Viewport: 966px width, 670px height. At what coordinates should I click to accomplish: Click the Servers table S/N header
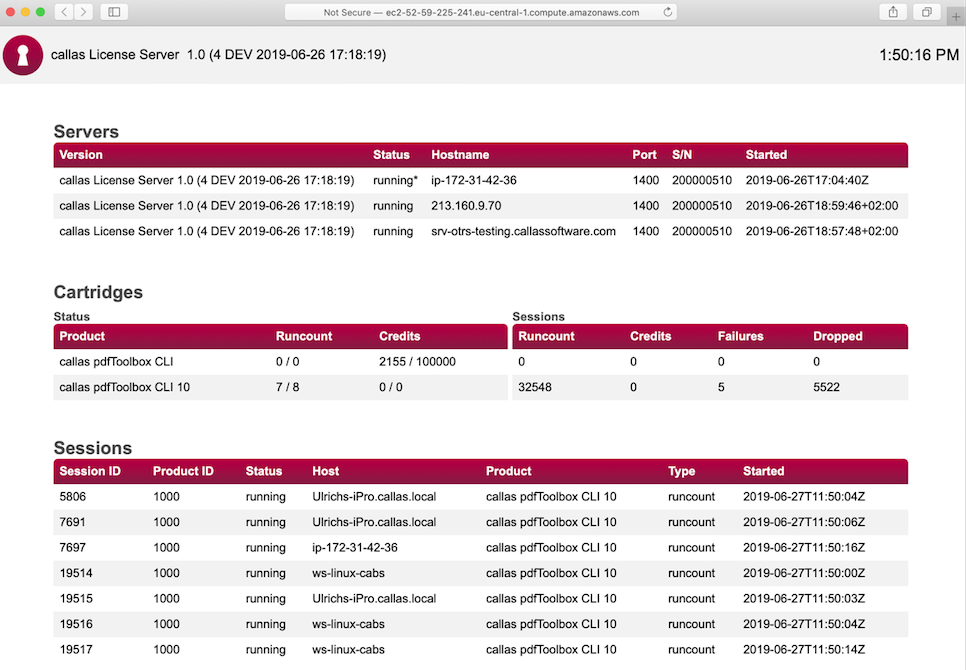click(681, 155)
